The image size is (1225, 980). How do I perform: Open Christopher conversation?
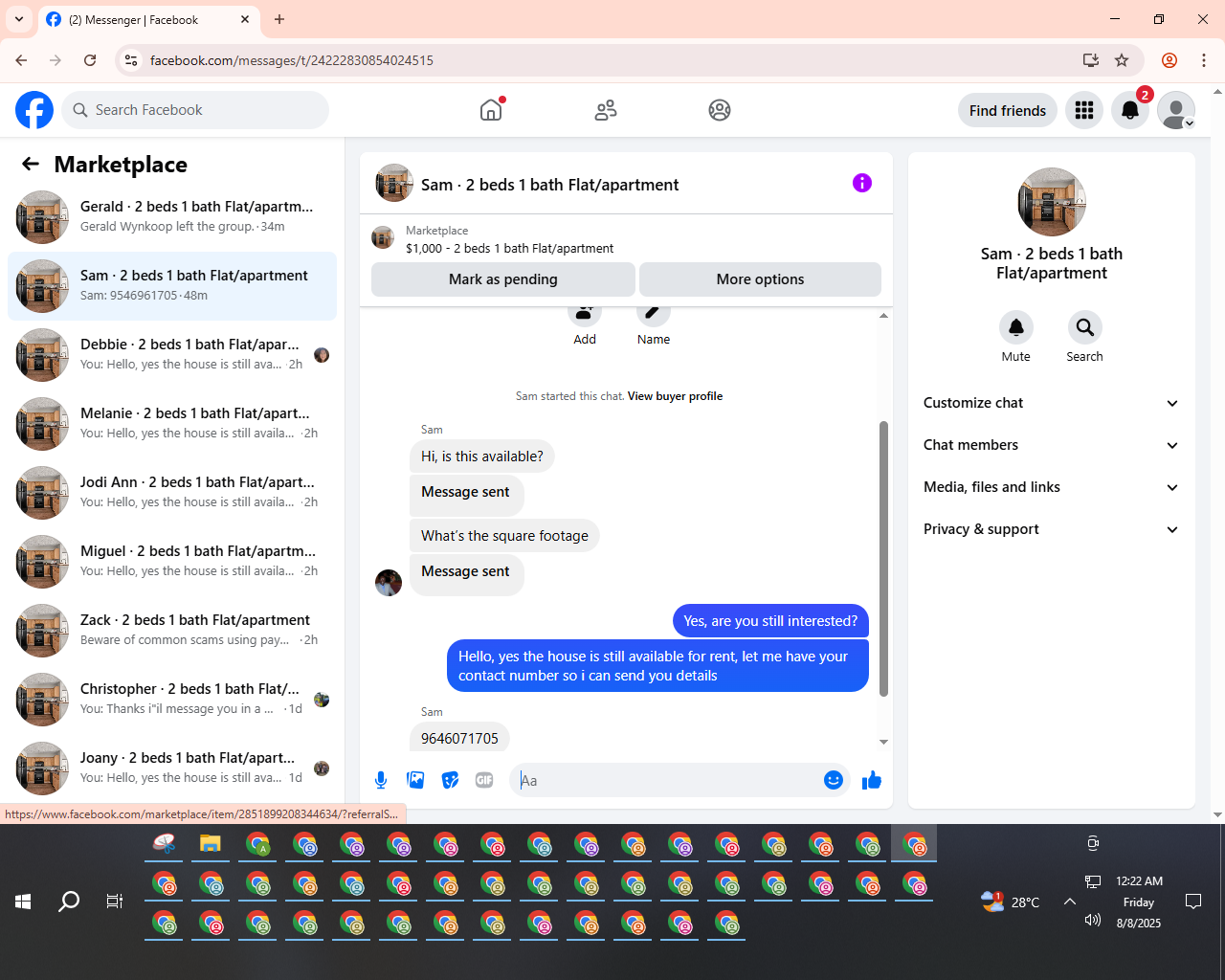coord(172,700)
